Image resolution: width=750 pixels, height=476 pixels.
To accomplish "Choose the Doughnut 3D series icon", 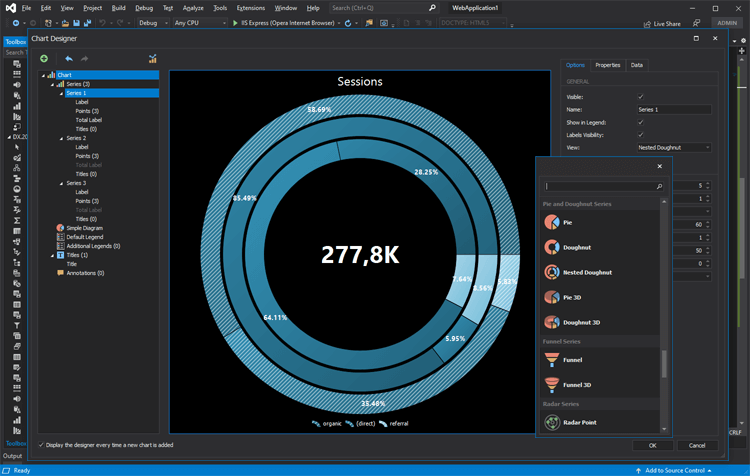I will click(552, 322).
